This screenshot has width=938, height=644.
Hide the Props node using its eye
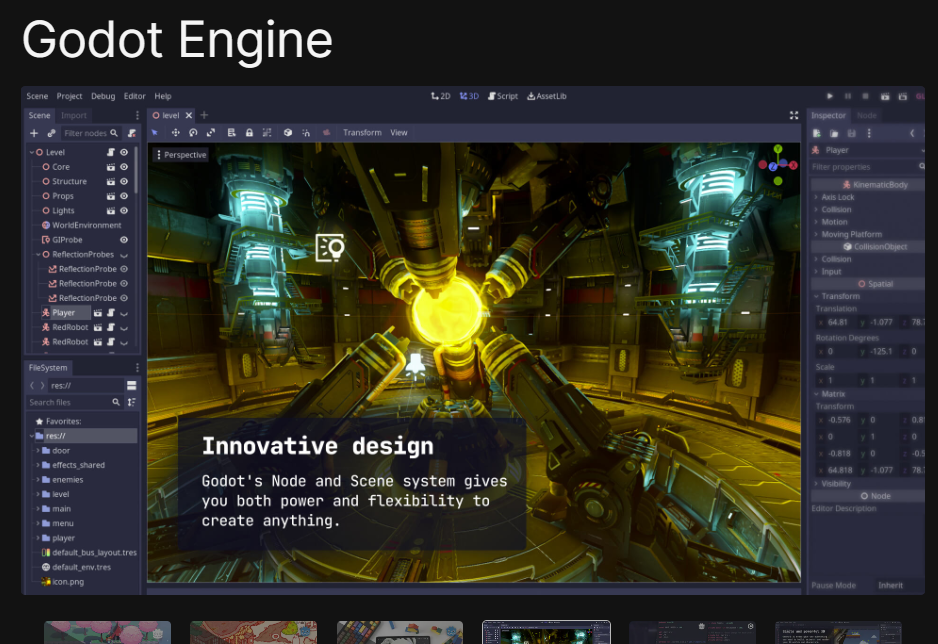point(124,196)
